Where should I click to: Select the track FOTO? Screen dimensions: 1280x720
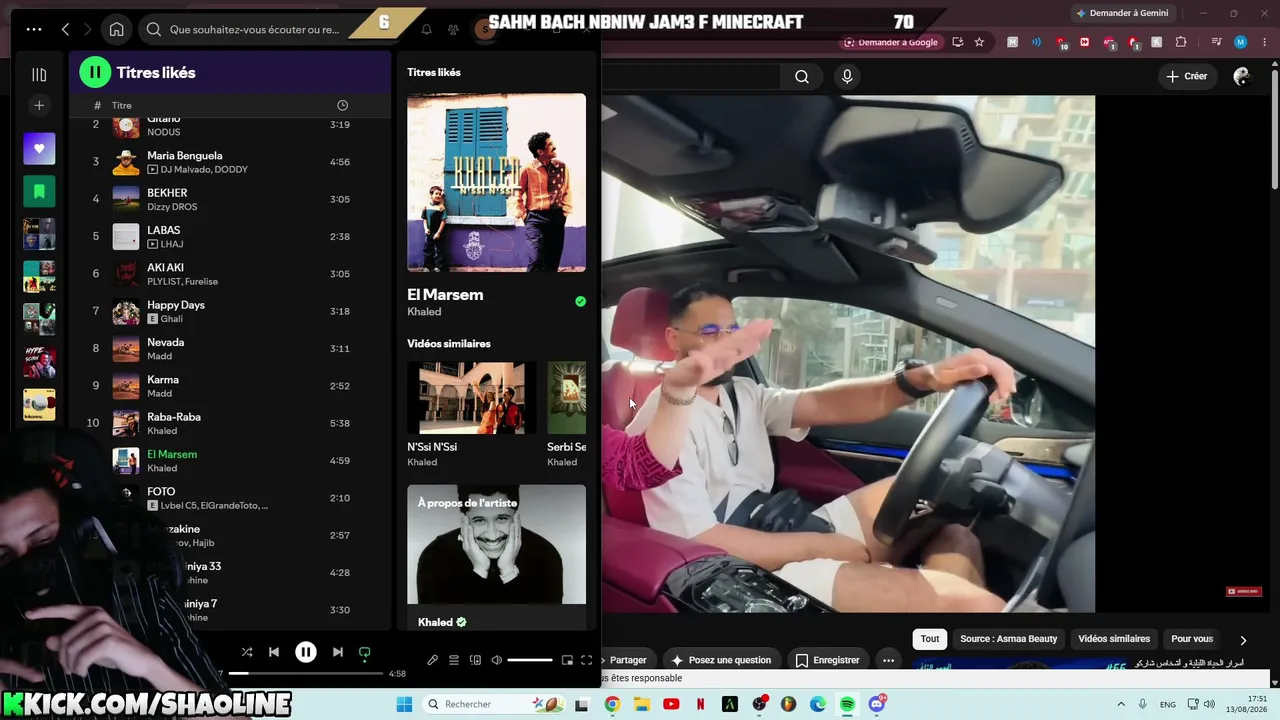coord(230,498)
